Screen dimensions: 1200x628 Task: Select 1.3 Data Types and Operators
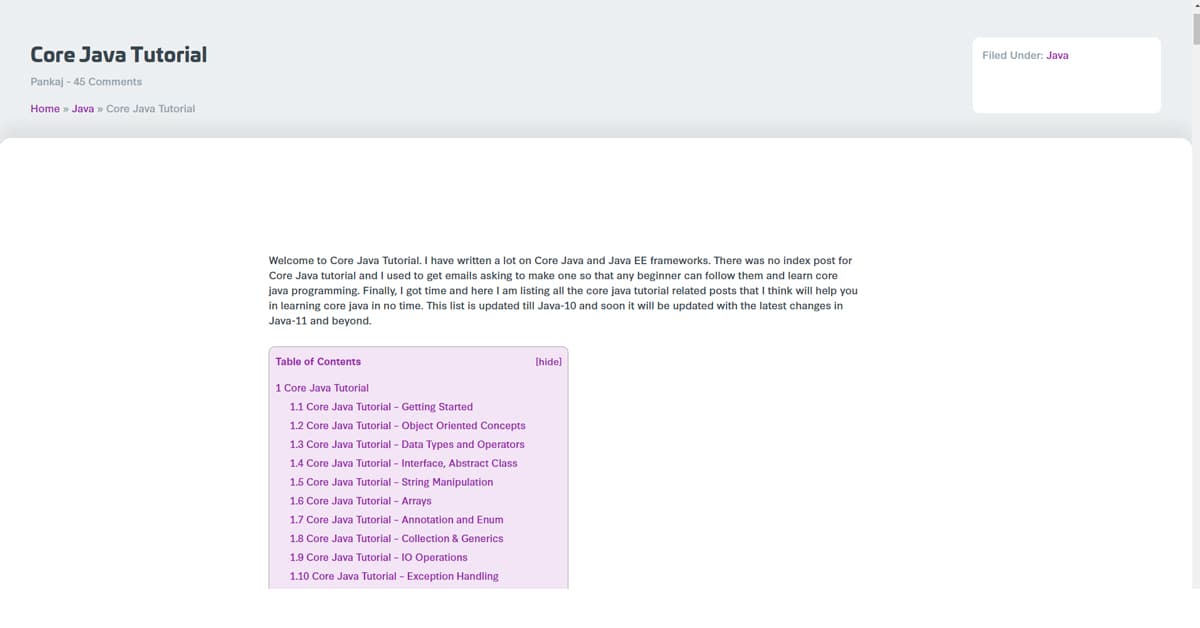(407, 445)
